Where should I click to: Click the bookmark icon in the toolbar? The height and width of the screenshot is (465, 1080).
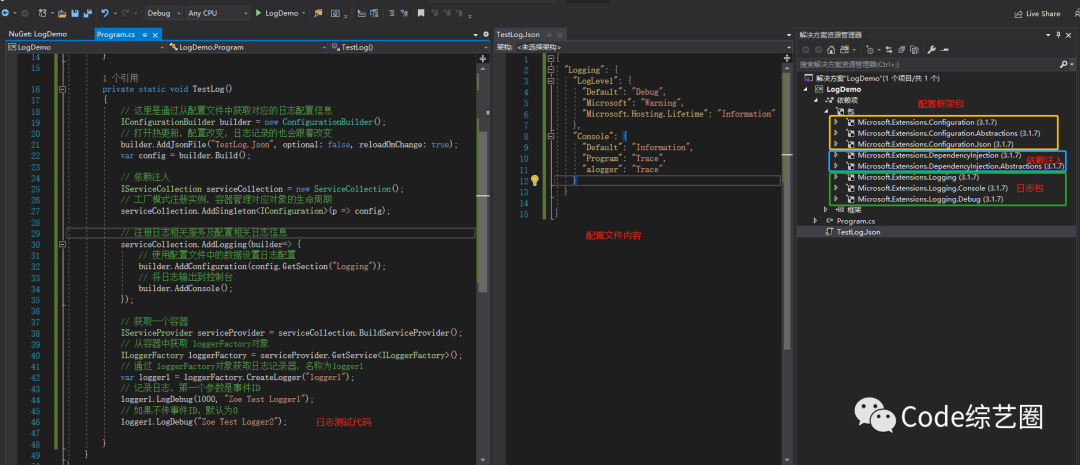[421, 13]
